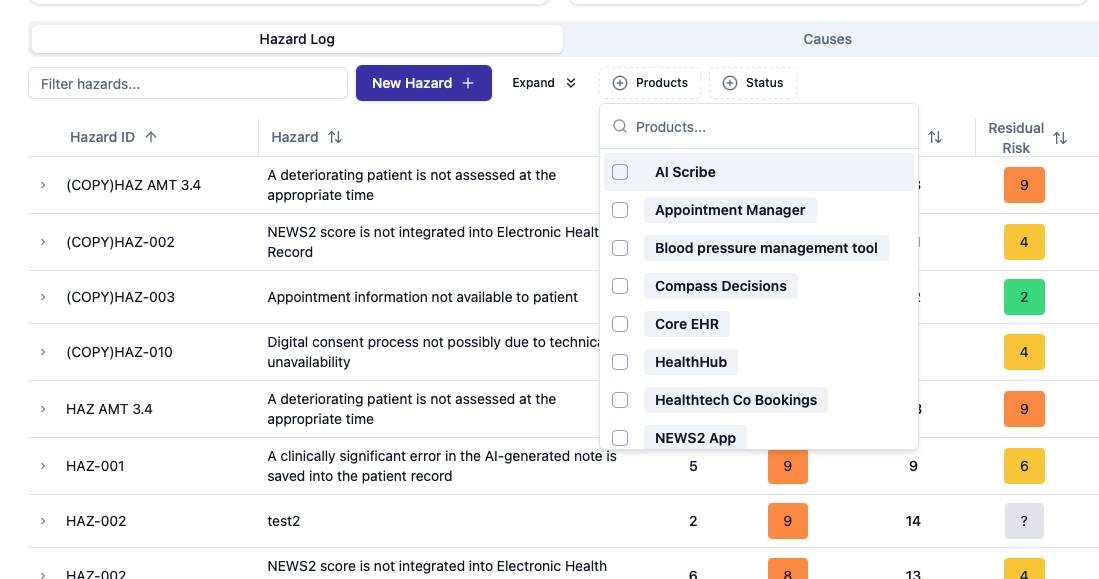Click the value 14 in test2 row
1099x579 pixels.
pyautogui.click(x=913, y=521)
